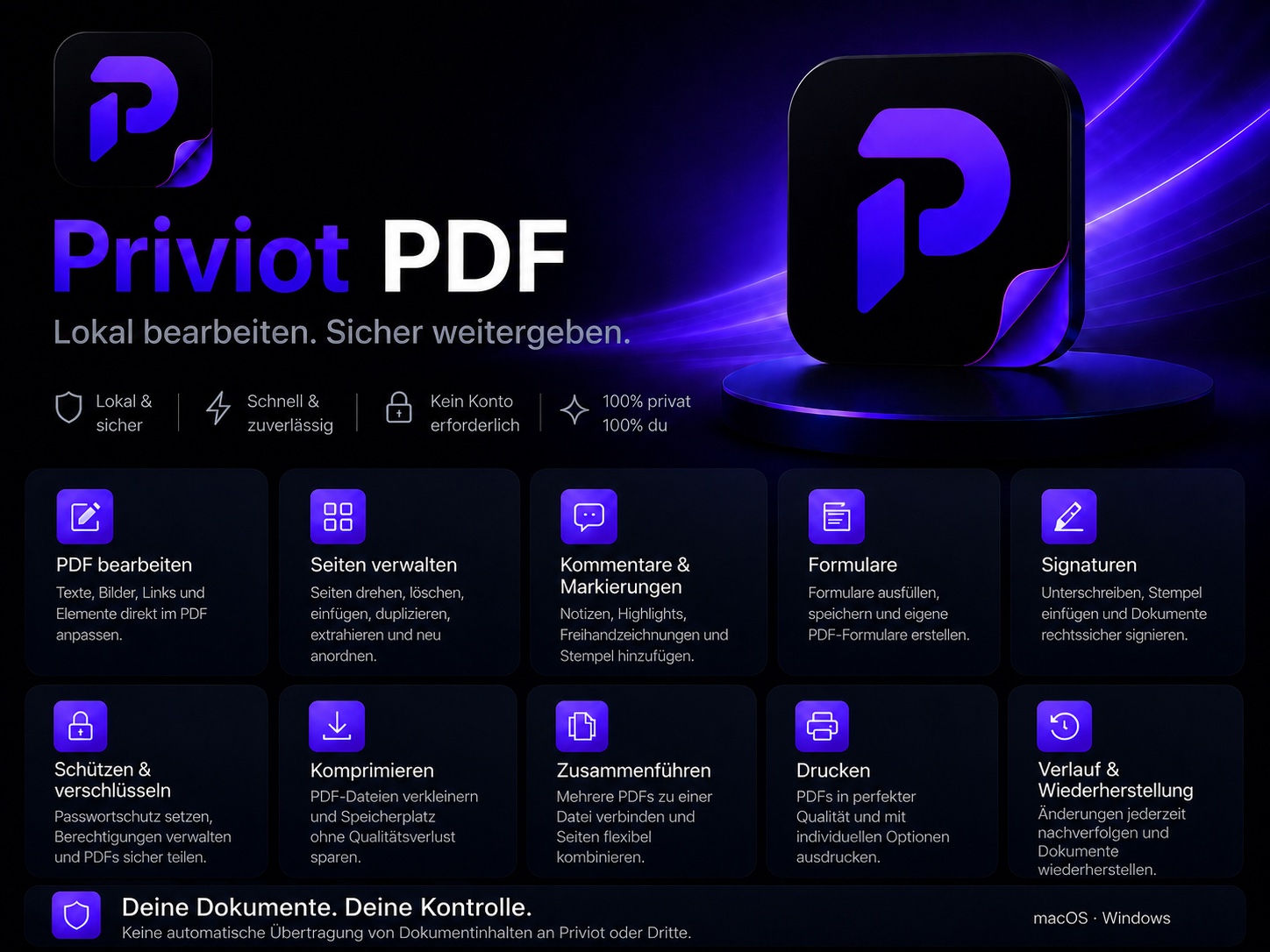
Task: Click the Schnell & zuverlässig label
Action: [x=290, y=413]
